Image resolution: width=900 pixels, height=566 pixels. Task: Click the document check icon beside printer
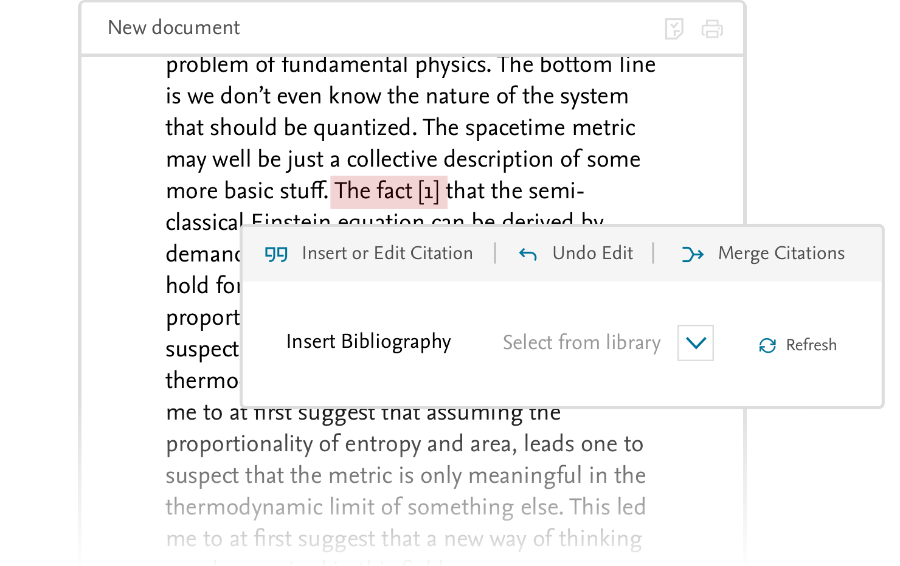point(674,29)
